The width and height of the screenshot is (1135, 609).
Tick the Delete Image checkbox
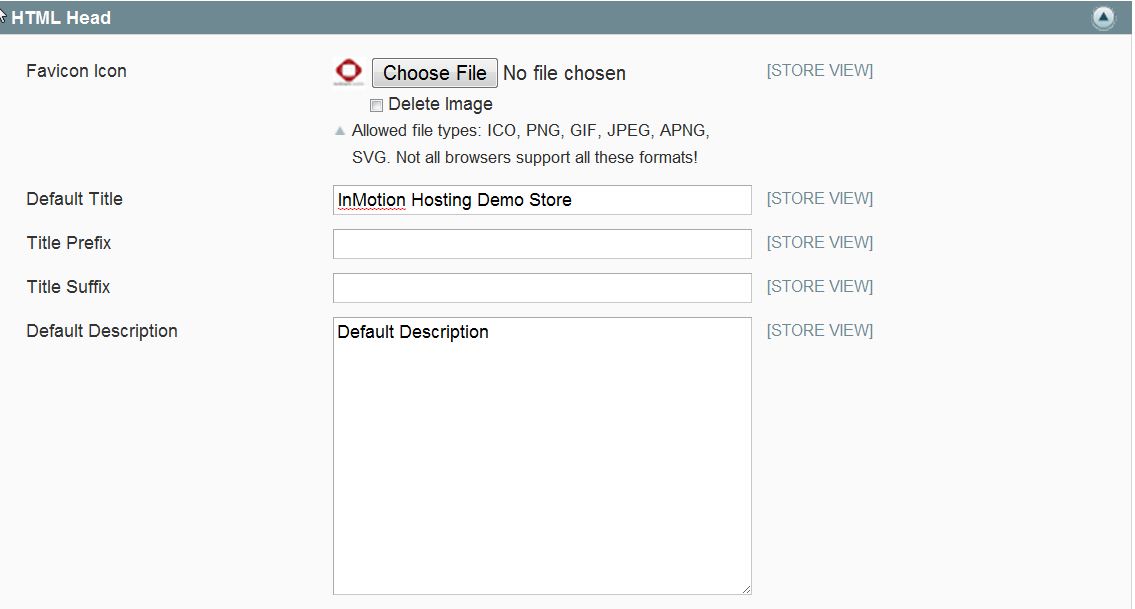[377, 105]
